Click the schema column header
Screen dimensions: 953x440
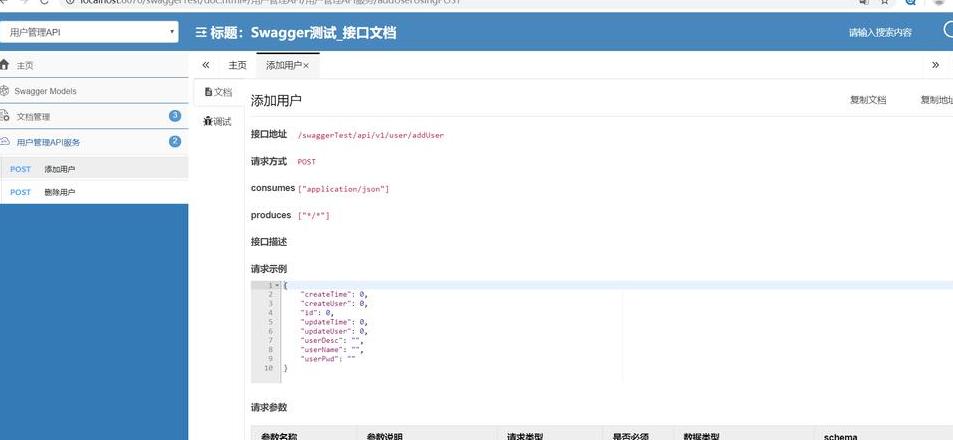[x=841, y=436]
